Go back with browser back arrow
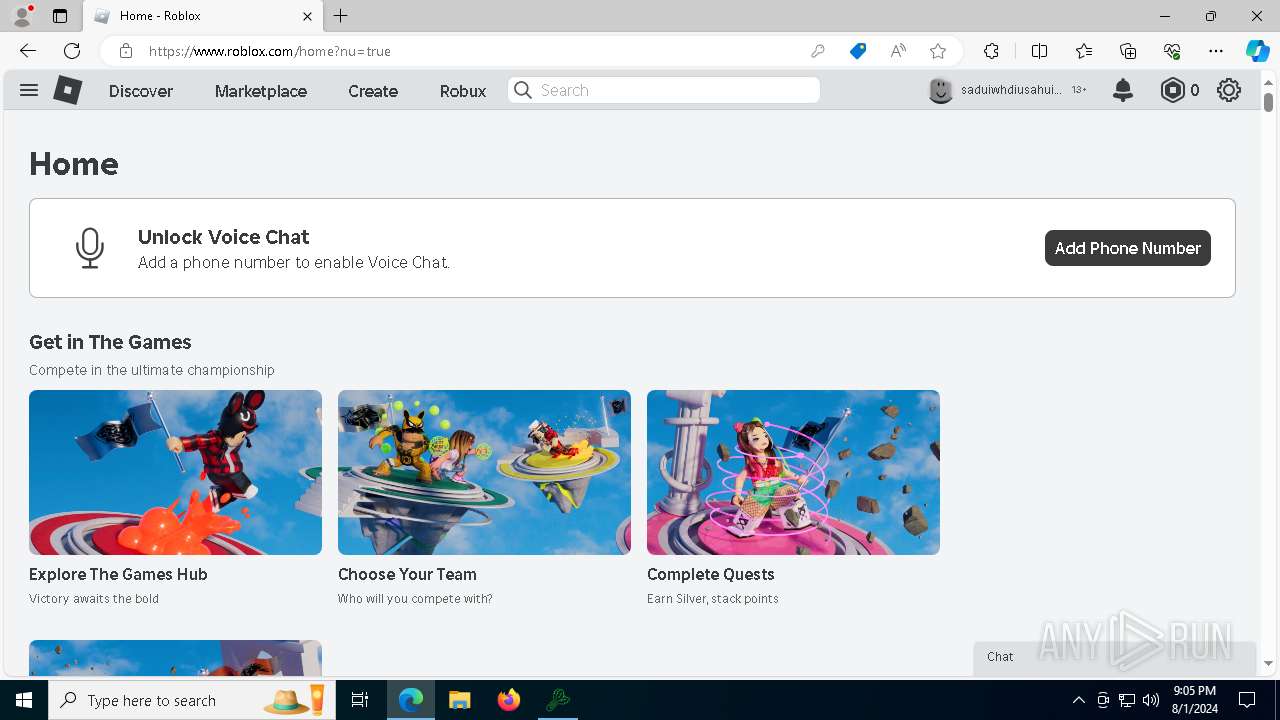The height and width of the screenshot is (720, 1280). [x=28, y=51]
